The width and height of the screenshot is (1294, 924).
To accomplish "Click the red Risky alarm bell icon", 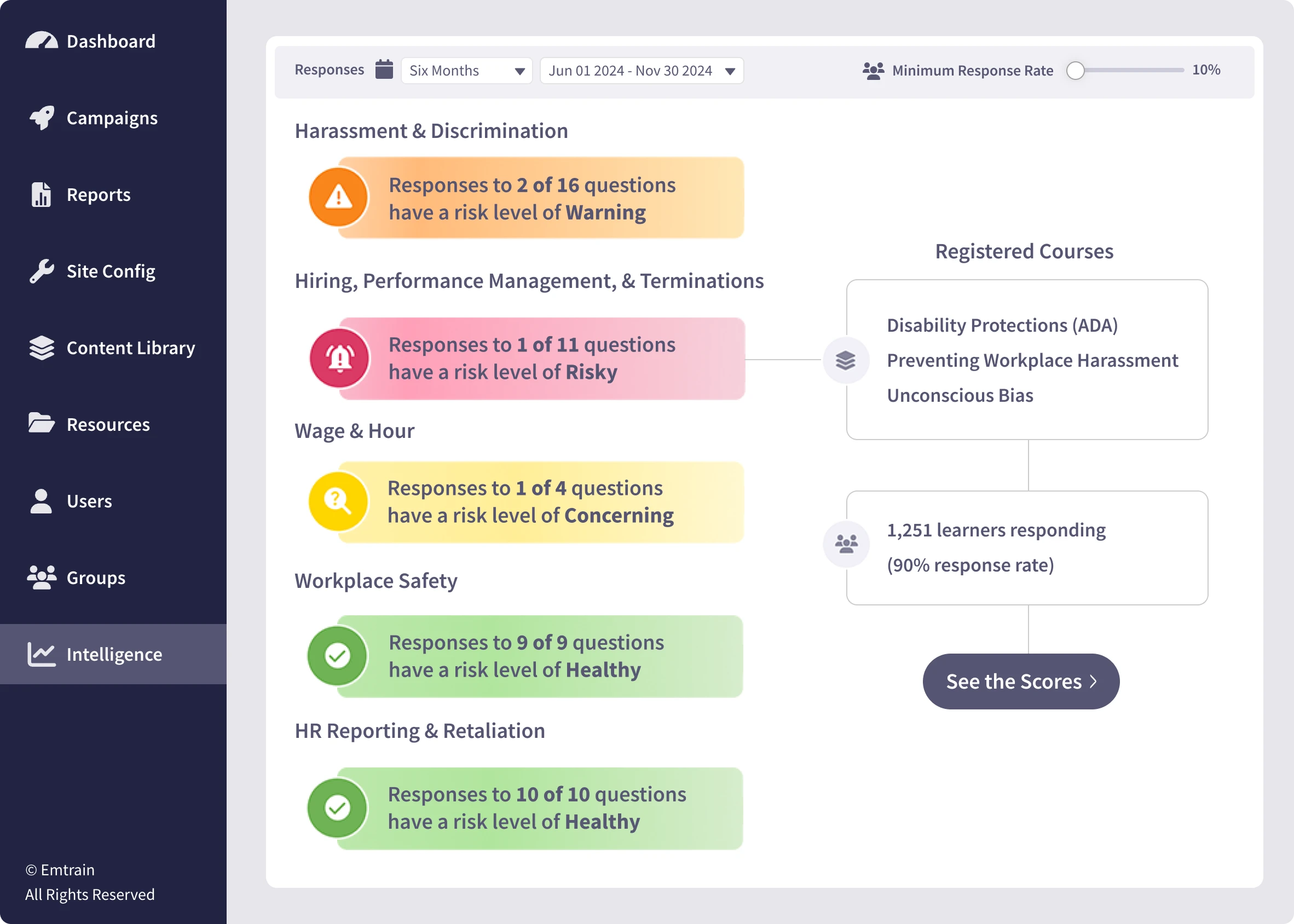I will pyautogui.click(x=339, y=359).
